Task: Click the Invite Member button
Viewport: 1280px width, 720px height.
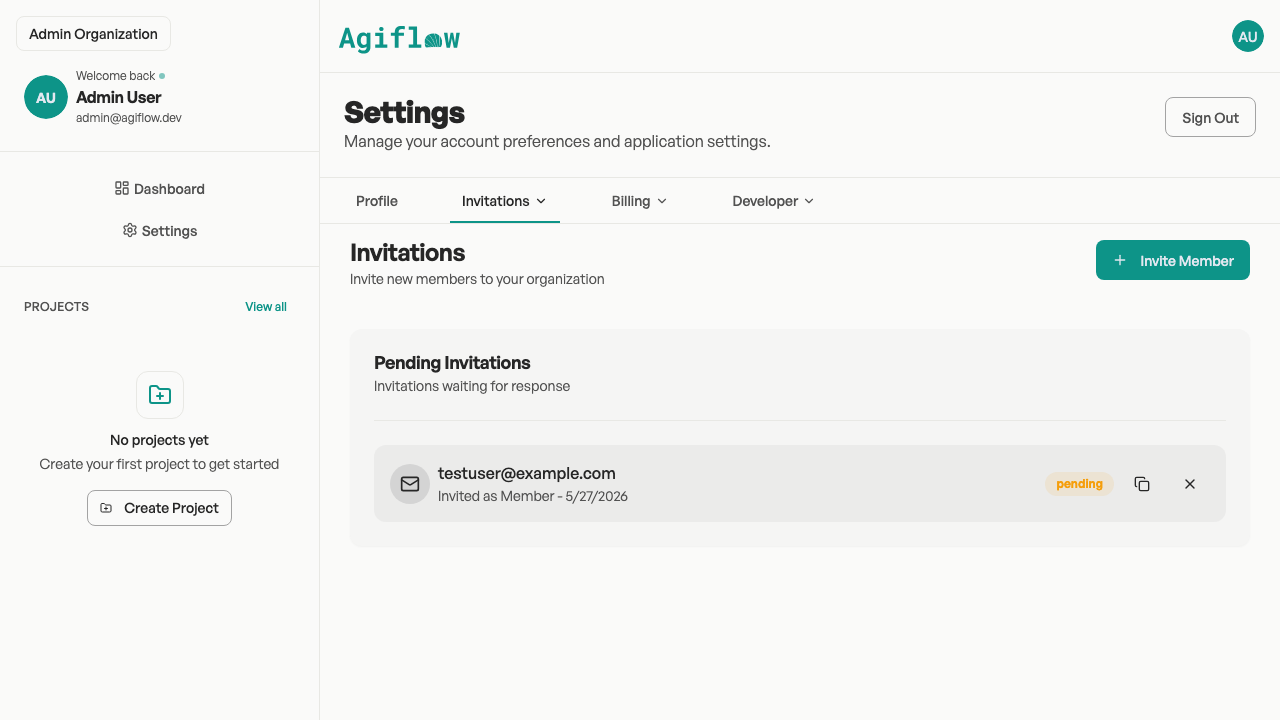Action: (x=1173, y=260)
